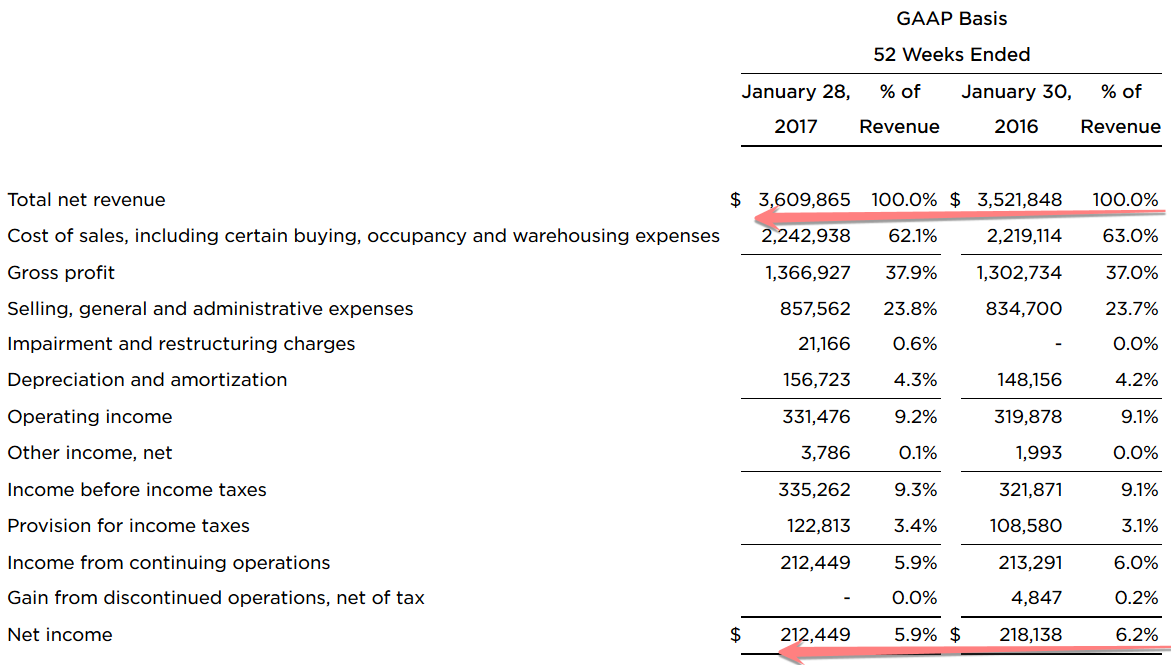Select the 52 Weeks Ended header
The image size is (1171, 665).
pyautogui.click(x=951, y=55)
